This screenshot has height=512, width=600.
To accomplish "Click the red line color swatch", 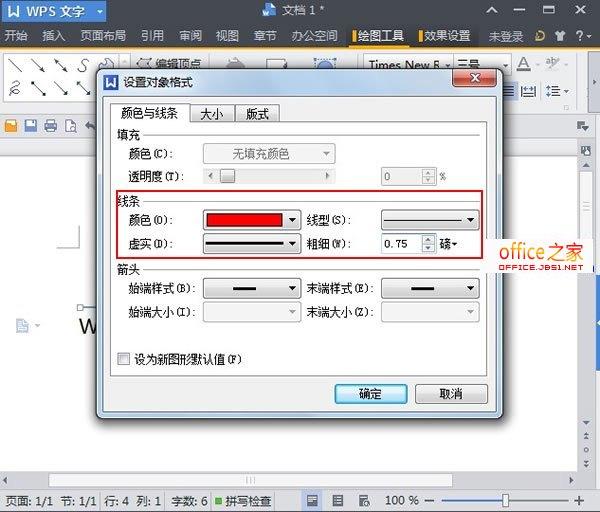I will point(244,220).
